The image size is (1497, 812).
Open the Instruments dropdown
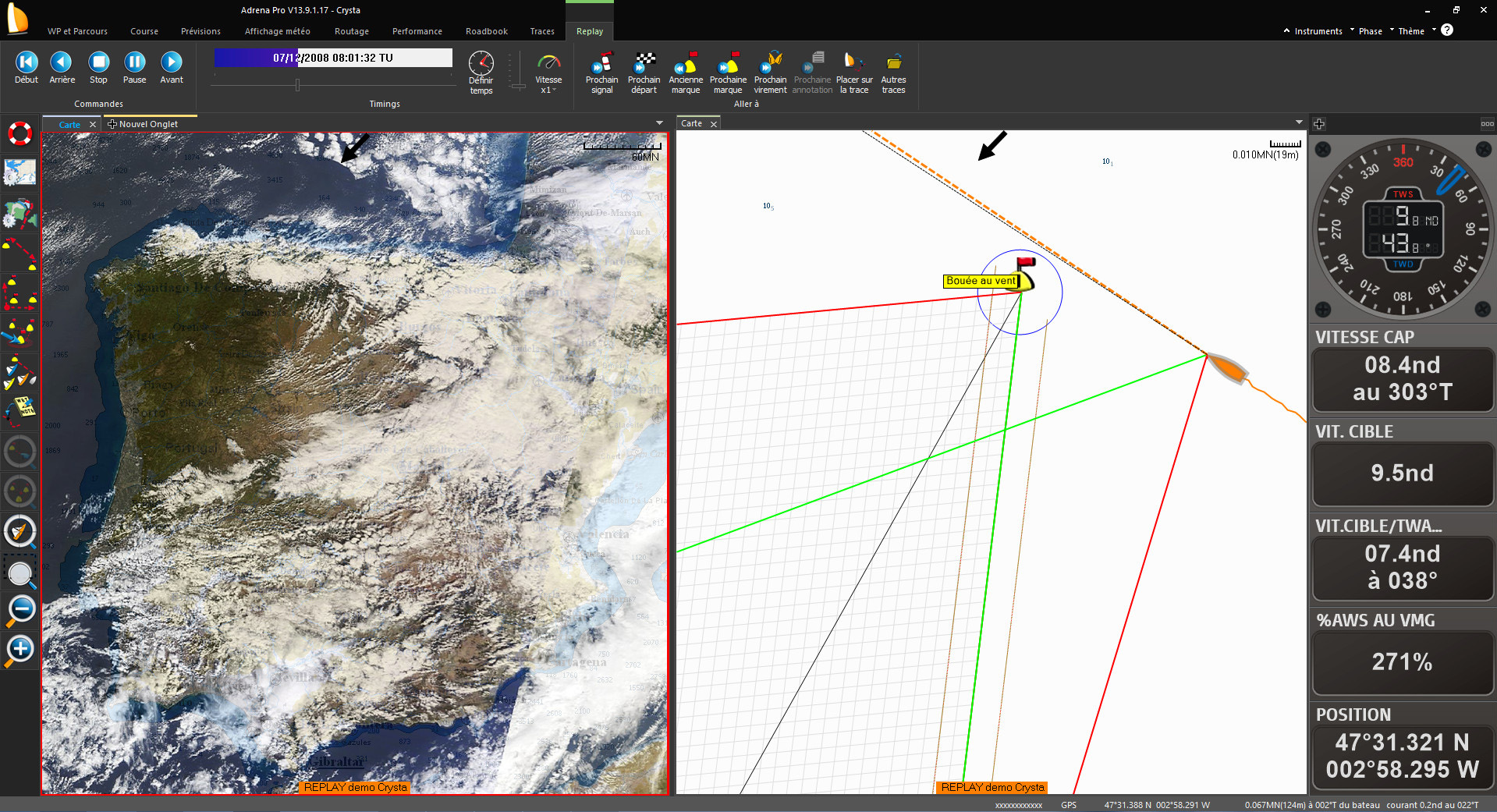click(1323, 31)
